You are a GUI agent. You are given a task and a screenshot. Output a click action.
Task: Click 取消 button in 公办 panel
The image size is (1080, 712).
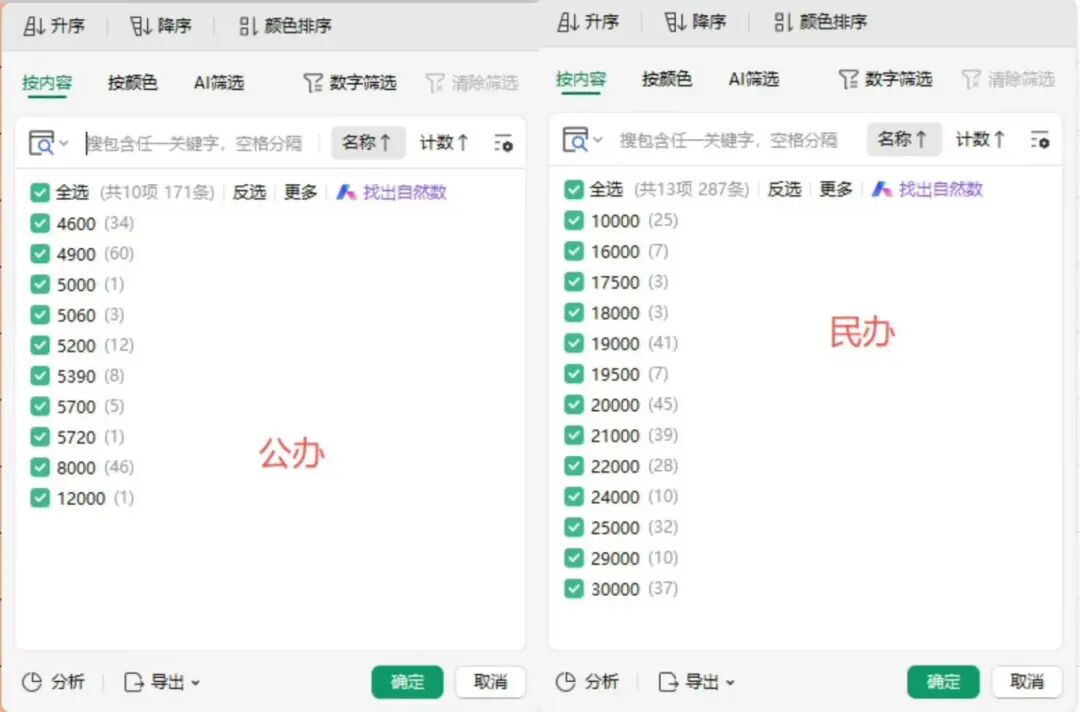[490, 682]
